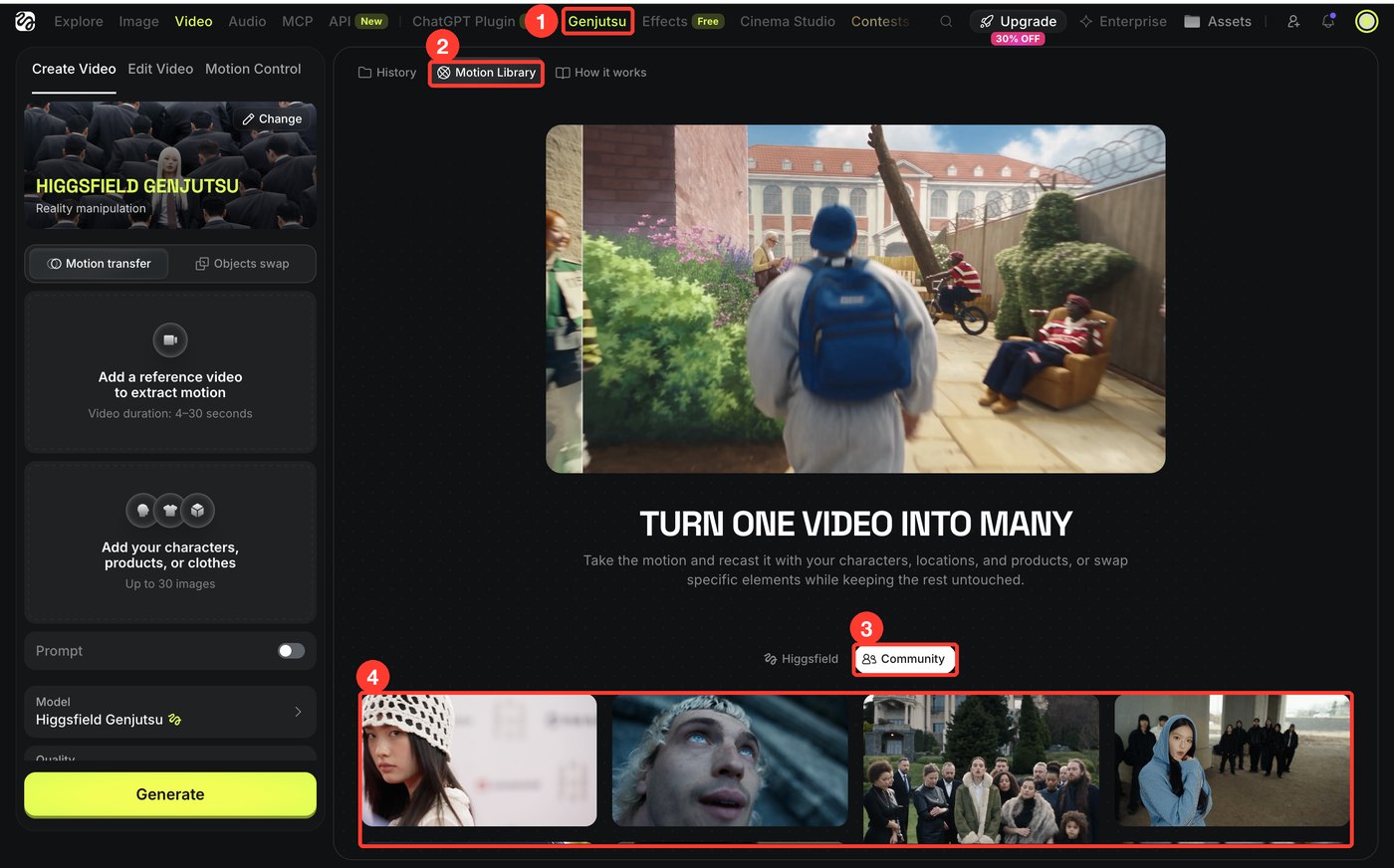Select the Objects swap mode
This screenshot has width=1394, height=868.
pyautogui.click(x=242, y=264)
